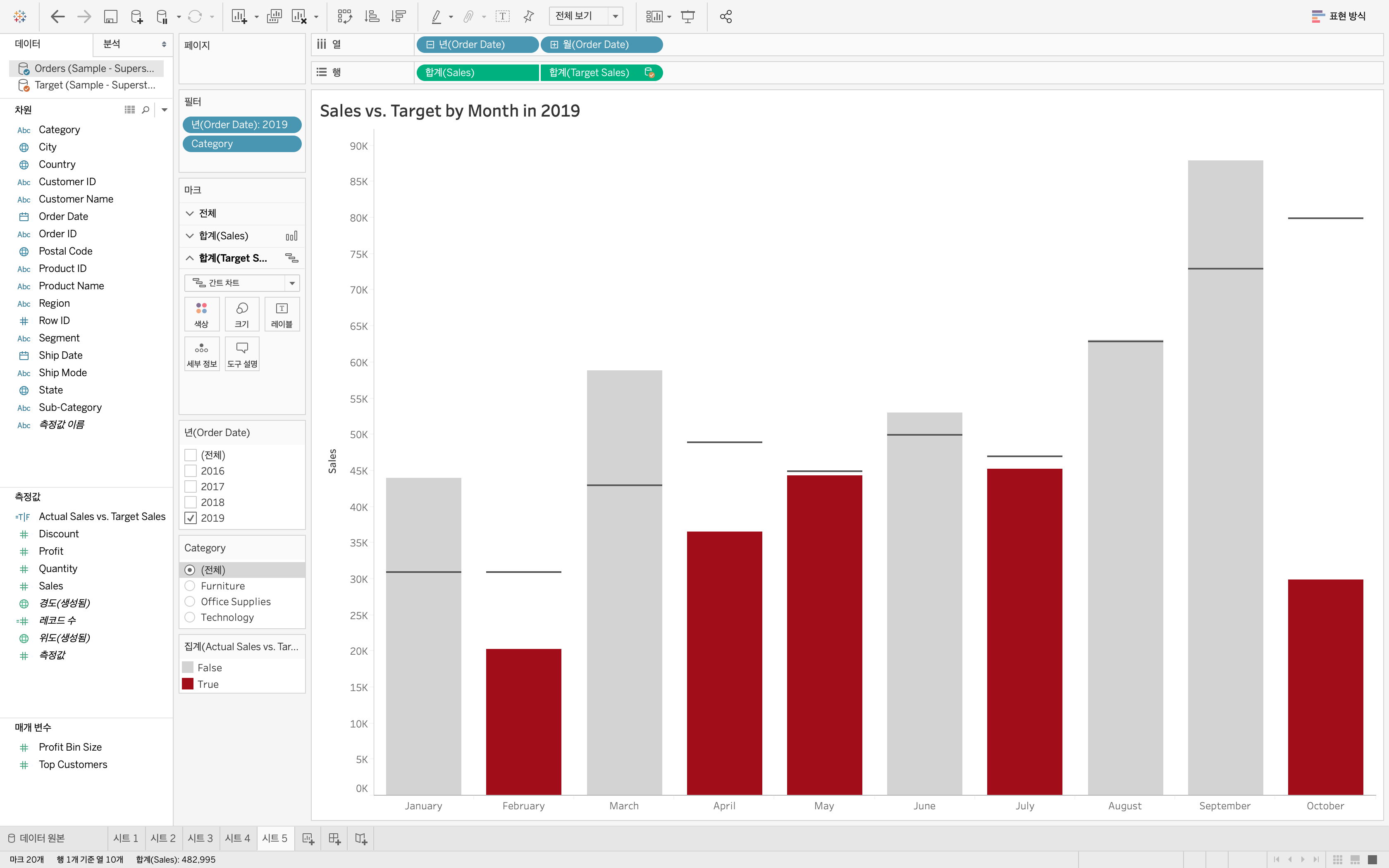1389x868 pixels.
Task: Click the swap rows and columns icon
Action: click(344, 17)
